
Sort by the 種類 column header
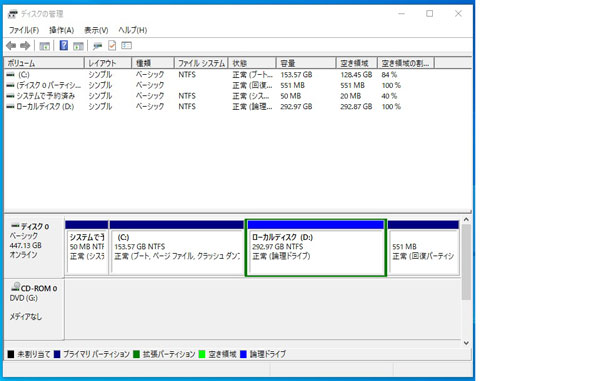(153, 63)
